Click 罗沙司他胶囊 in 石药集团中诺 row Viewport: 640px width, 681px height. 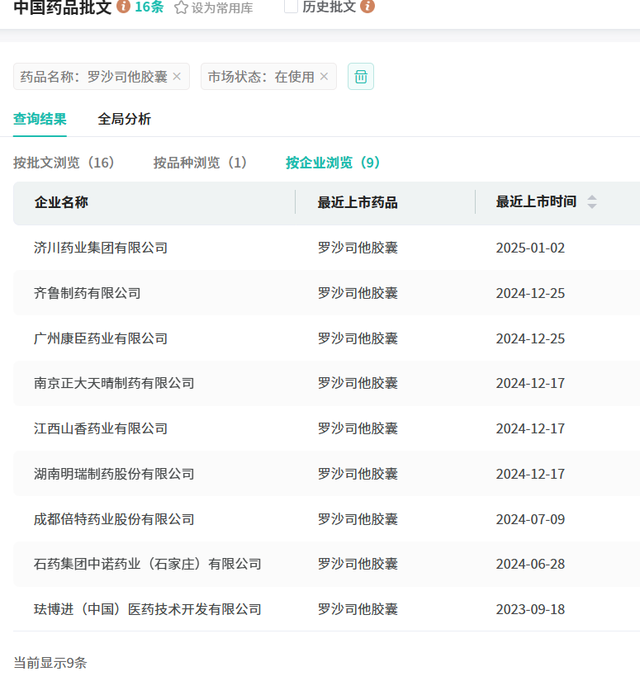click(x=357, y=564)
